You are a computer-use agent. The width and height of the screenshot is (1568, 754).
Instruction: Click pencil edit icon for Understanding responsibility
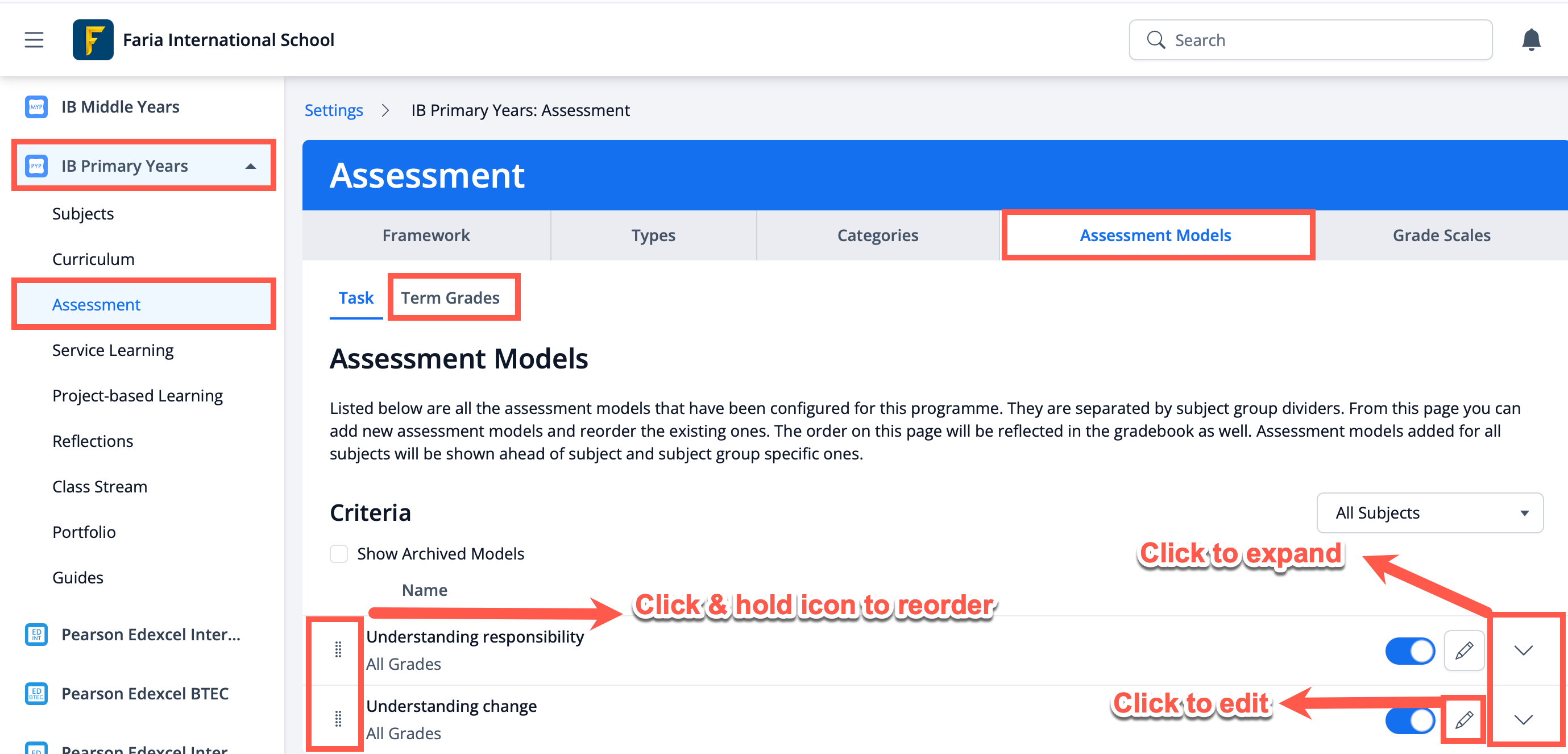tap(1463, 650)
